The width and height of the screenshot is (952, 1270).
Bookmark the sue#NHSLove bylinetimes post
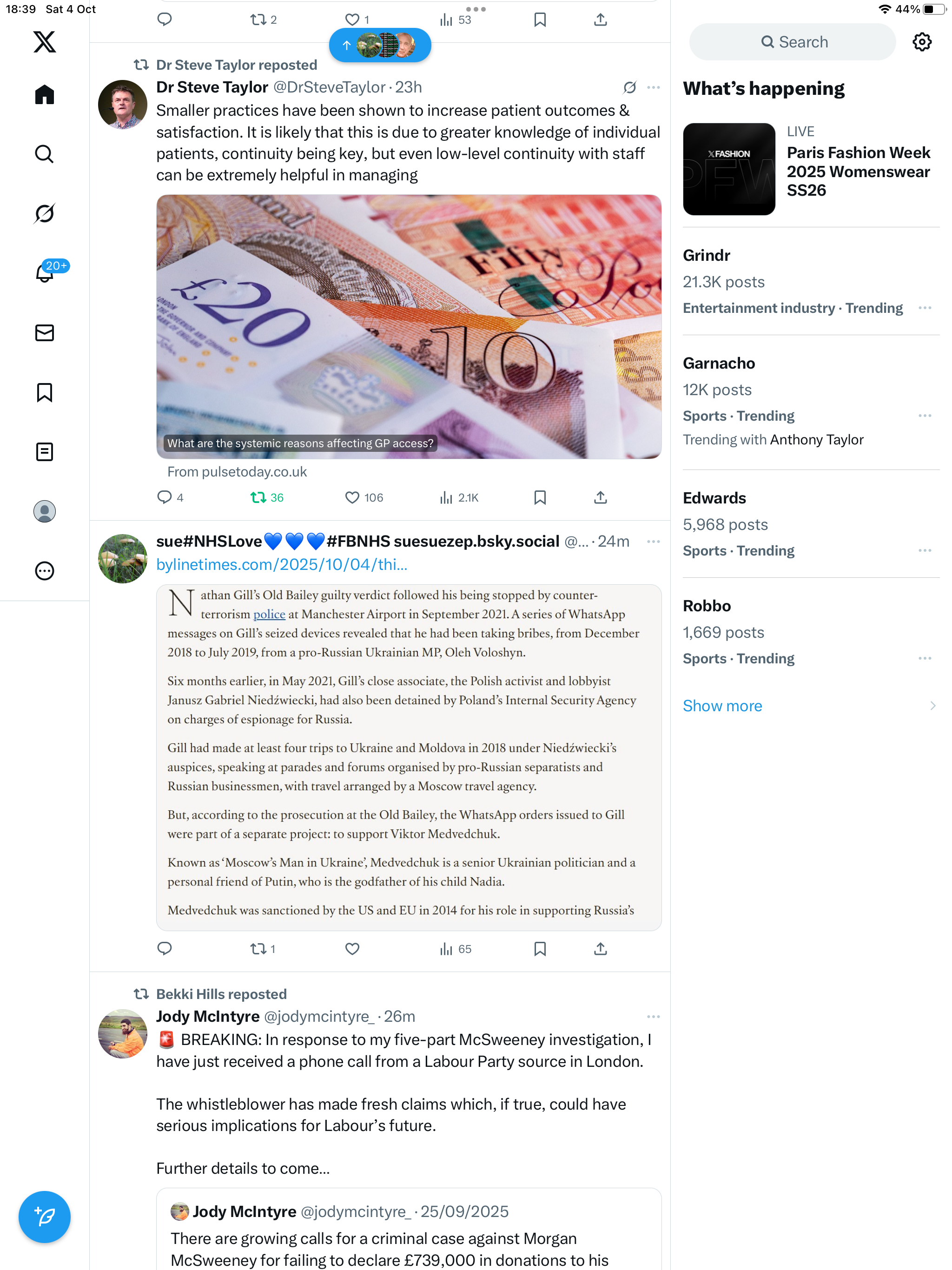540,948
